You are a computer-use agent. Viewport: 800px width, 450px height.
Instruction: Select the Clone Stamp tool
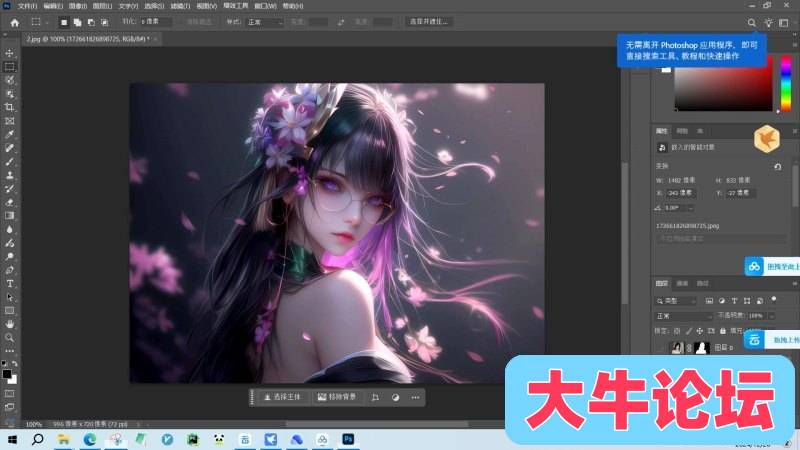tap(9, 175)
